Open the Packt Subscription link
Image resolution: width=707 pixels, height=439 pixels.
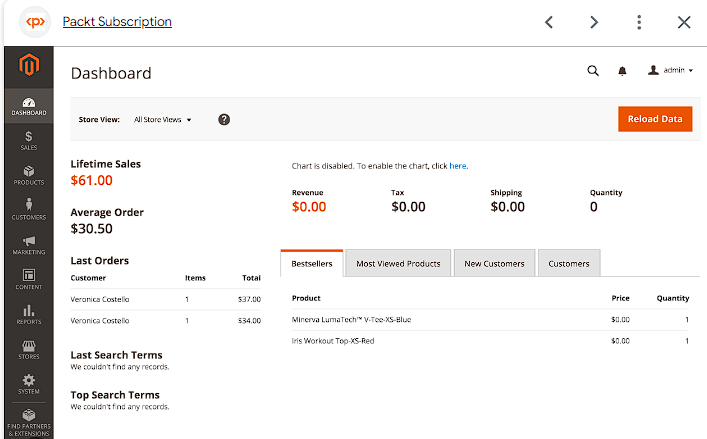coord(117,22)
